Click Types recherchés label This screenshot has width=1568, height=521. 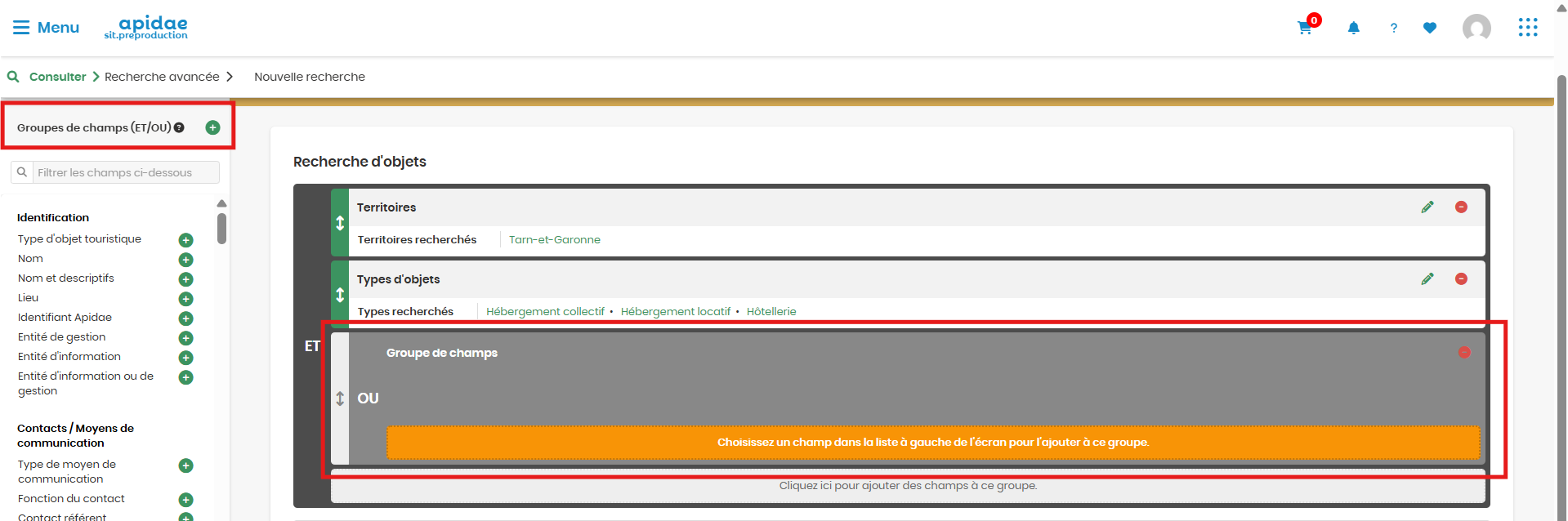[405, 312]
